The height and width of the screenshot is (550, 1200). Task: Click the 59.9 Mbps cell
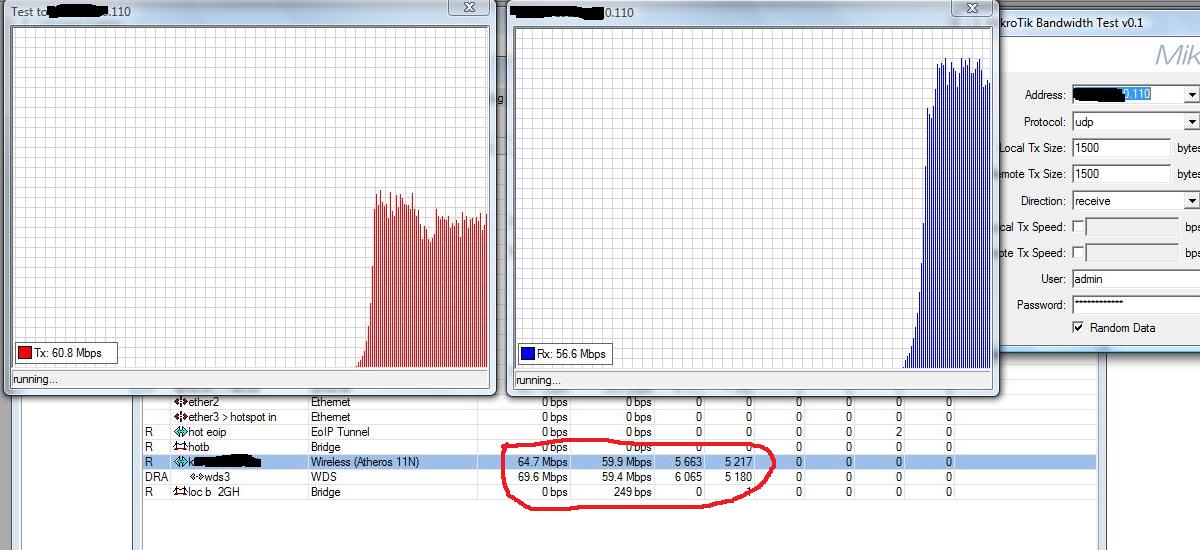(627, 462)
